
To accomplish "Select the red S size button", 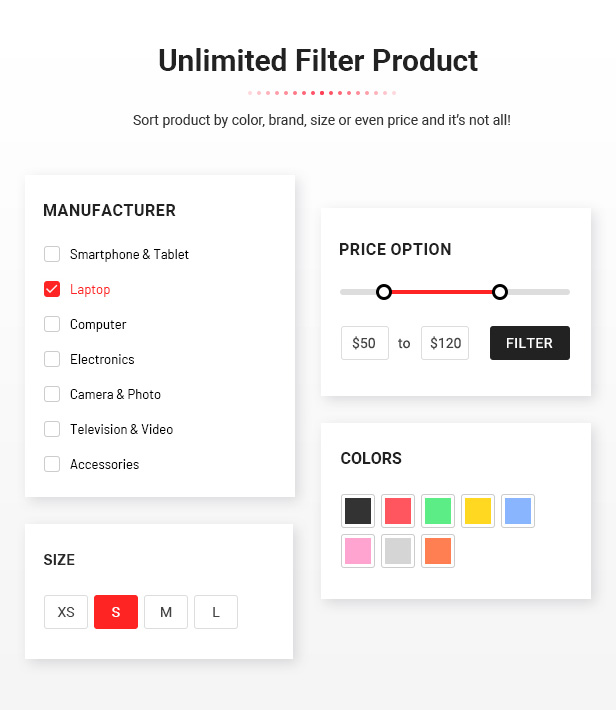I will pos(116,612).
